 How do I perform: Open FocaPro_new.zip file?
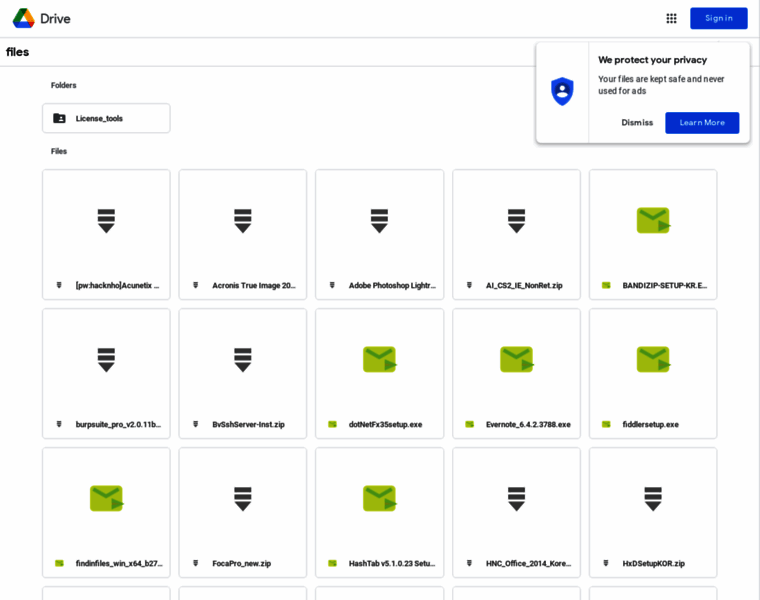pyautogui.click(x=243, y=512)
